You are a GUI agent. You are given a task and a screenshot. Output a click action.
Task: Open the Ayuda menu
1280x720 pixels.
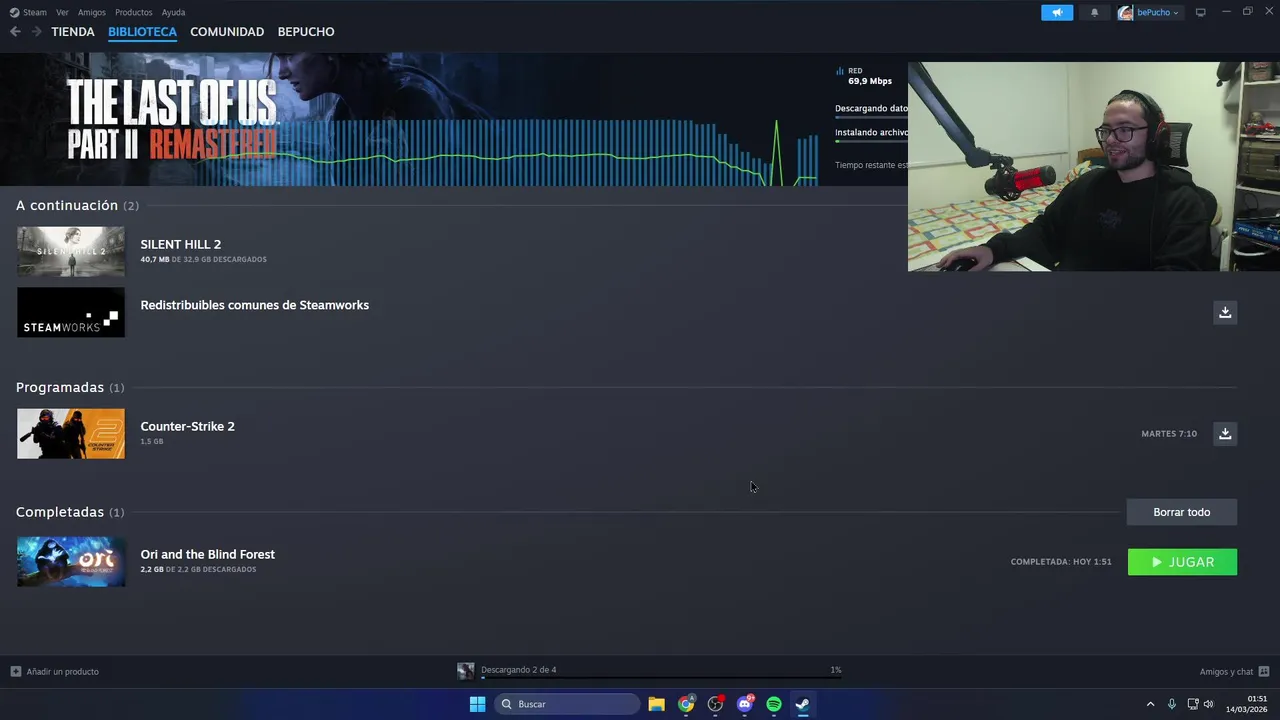[173, 12]
